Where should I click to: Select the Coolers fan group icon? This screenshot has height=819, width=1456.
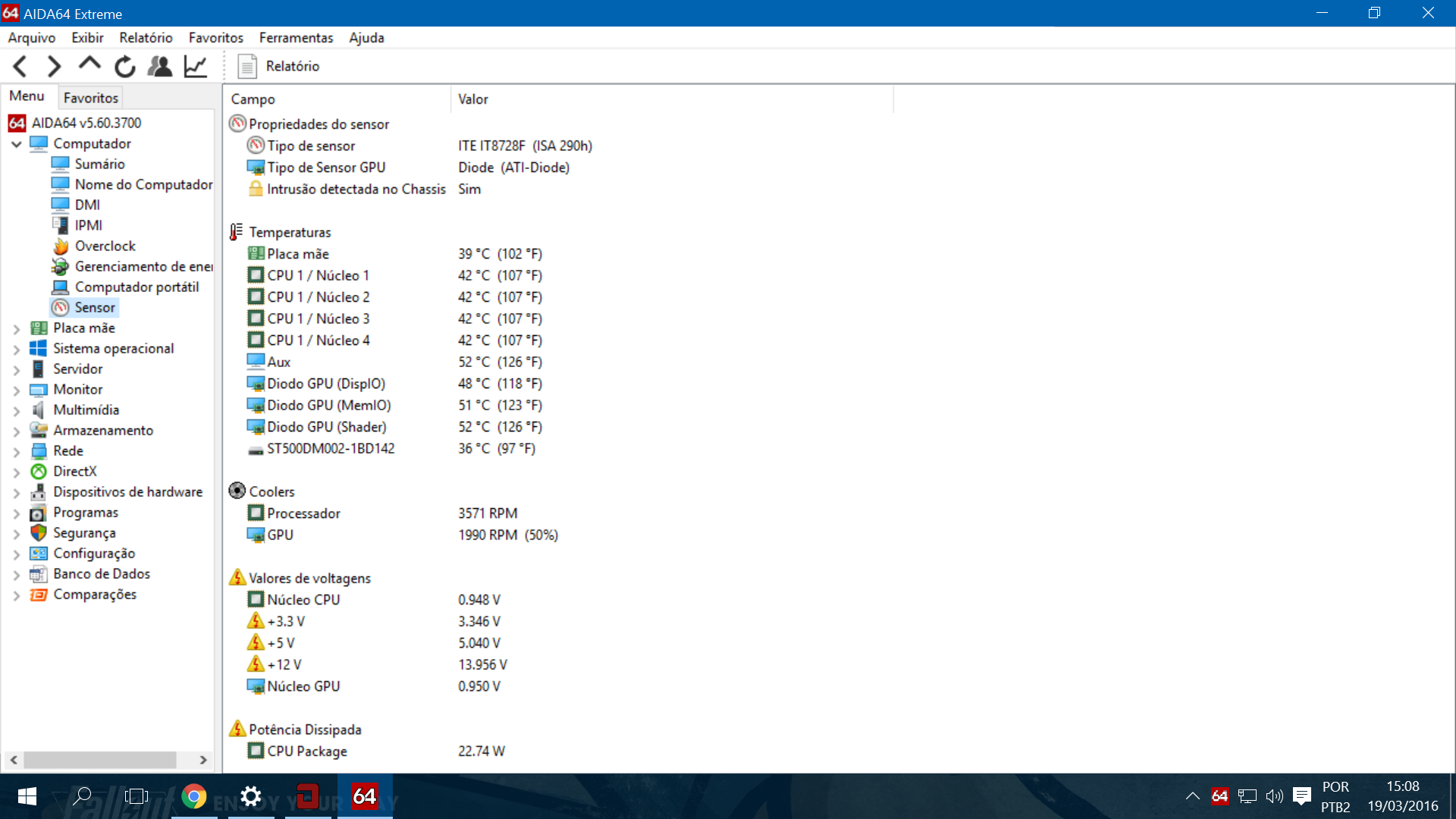click(237, 491)
